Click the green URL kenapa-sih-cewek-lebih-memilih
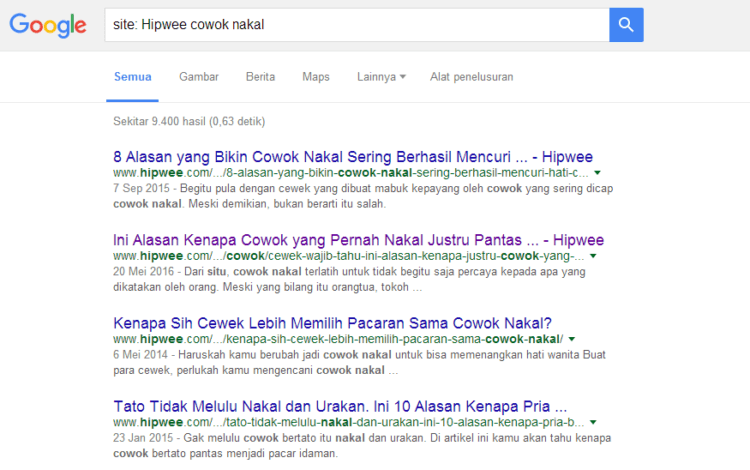This screenshot has height=470, width=750. point(338,339)
